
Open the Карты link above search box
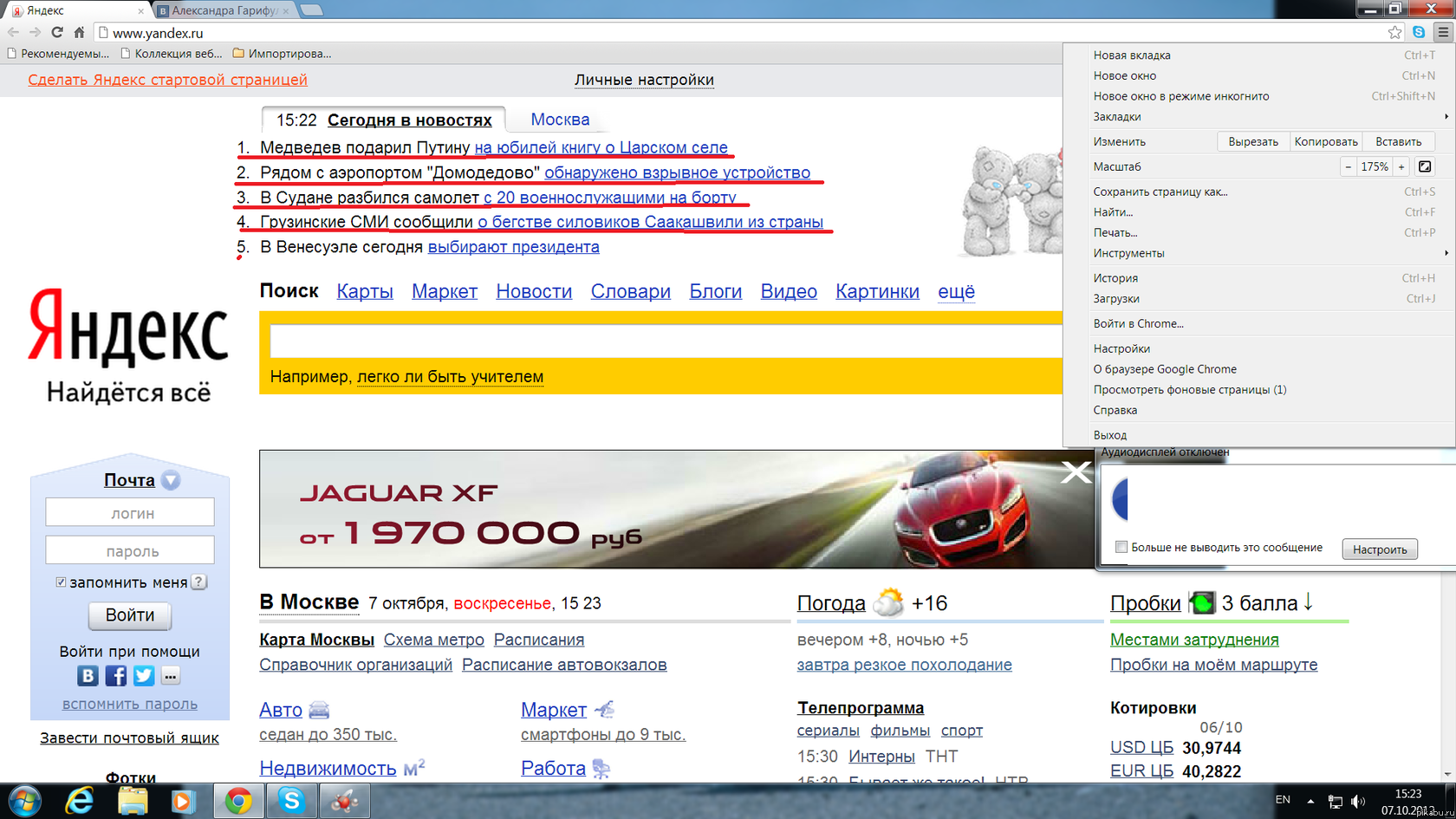click(x=365, y=291)
